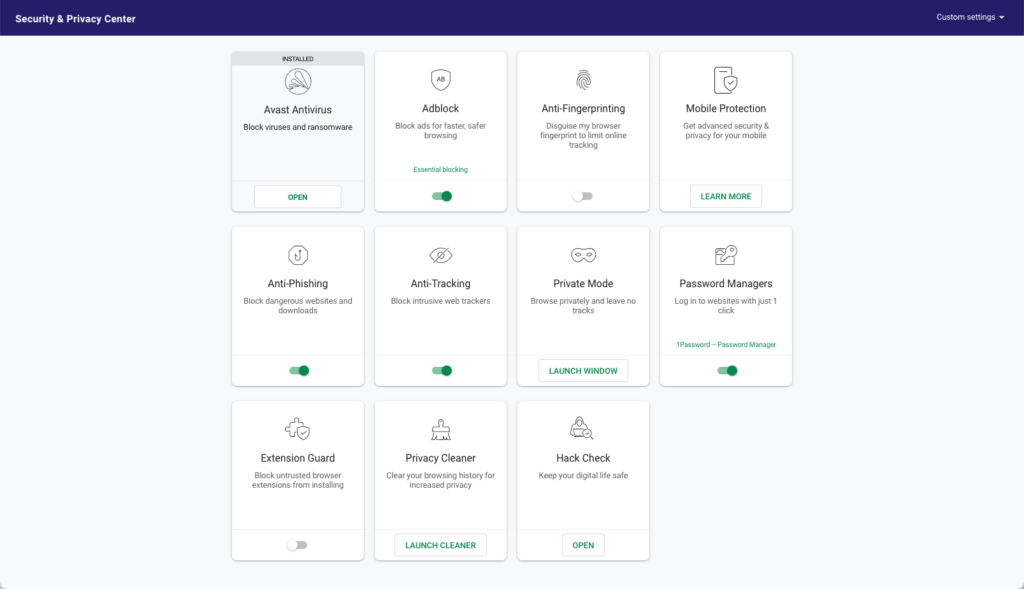Select the 1Password – Password Manager link

pos(726,344)
